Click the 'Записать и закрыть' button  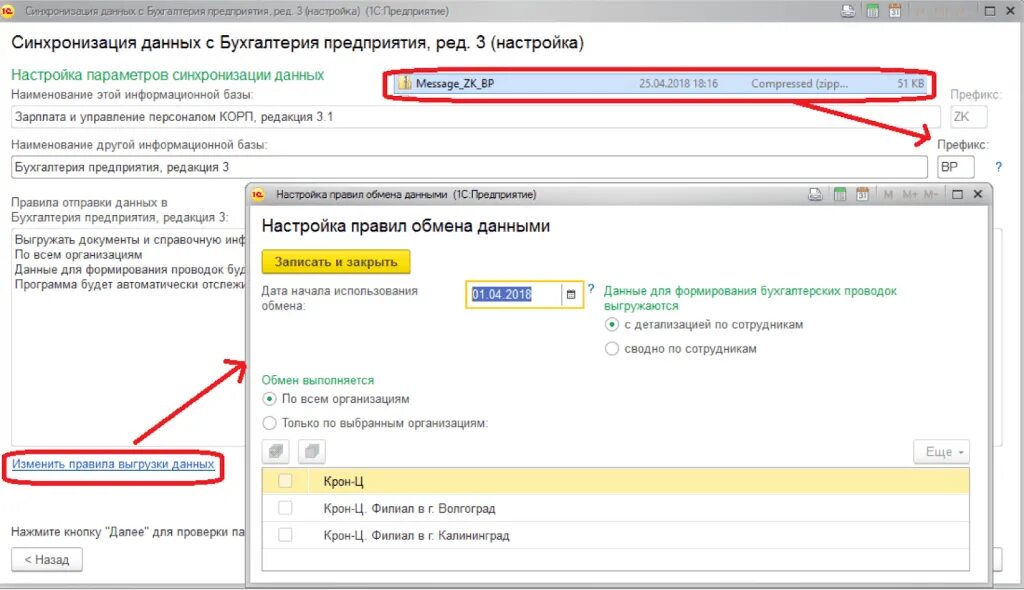336,261
